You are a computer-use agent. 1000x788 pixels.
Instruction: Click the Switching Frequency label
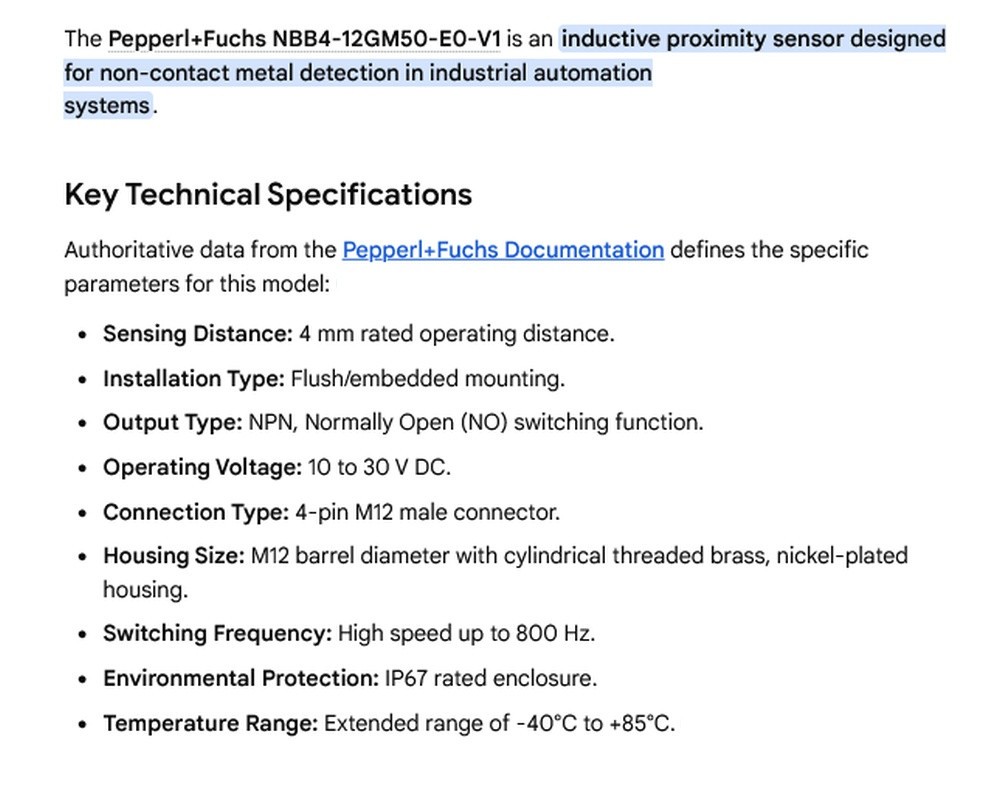[217, 634]
